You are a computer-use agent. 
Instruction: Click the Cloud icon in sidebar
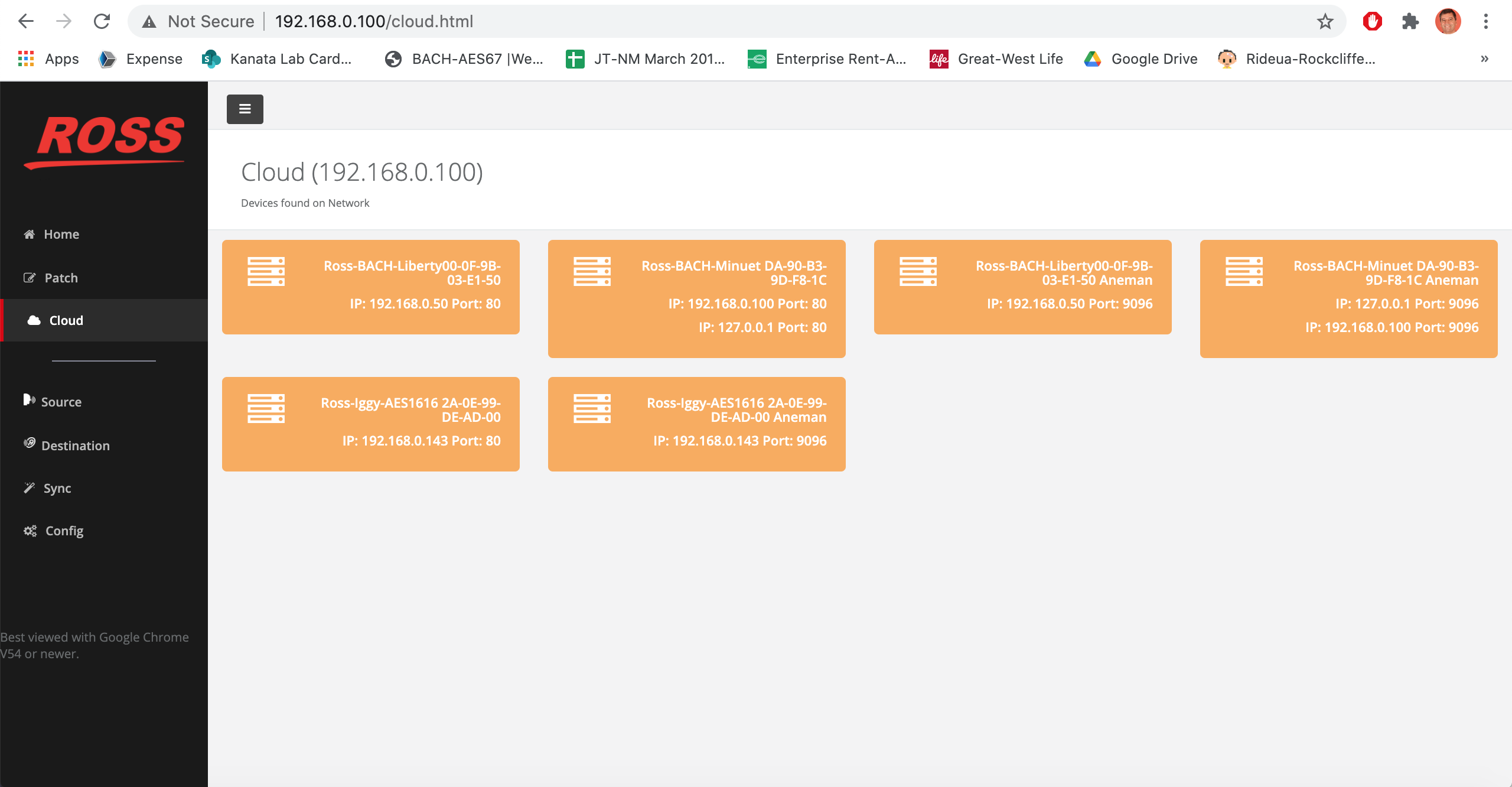click(34, 320)
